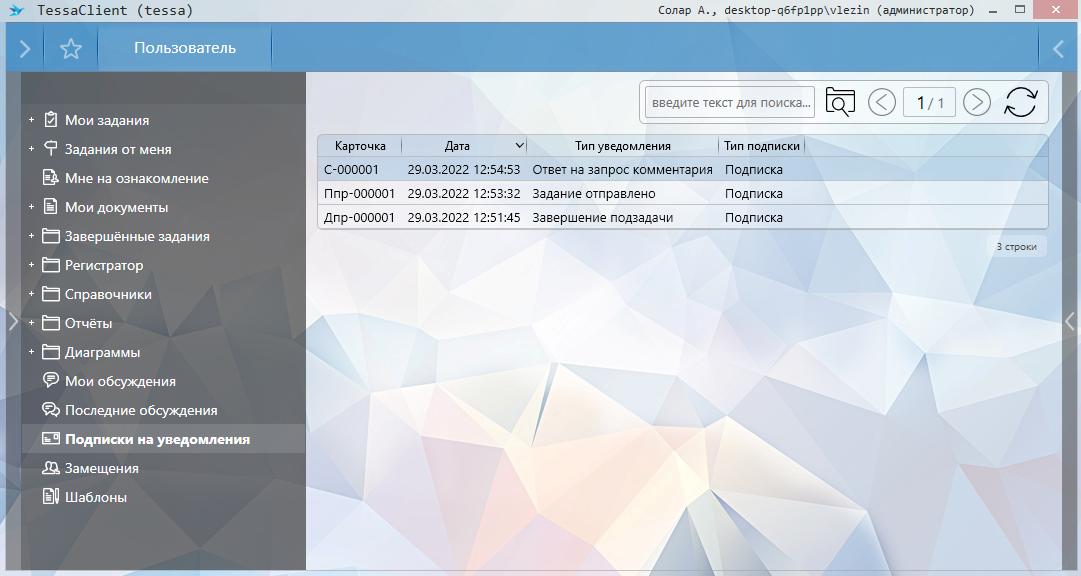Screen dimensions: 1081x576
Task: Select Подписки на уведомления in sidebar
Action: pyautogui.click(x=157, y=439)
